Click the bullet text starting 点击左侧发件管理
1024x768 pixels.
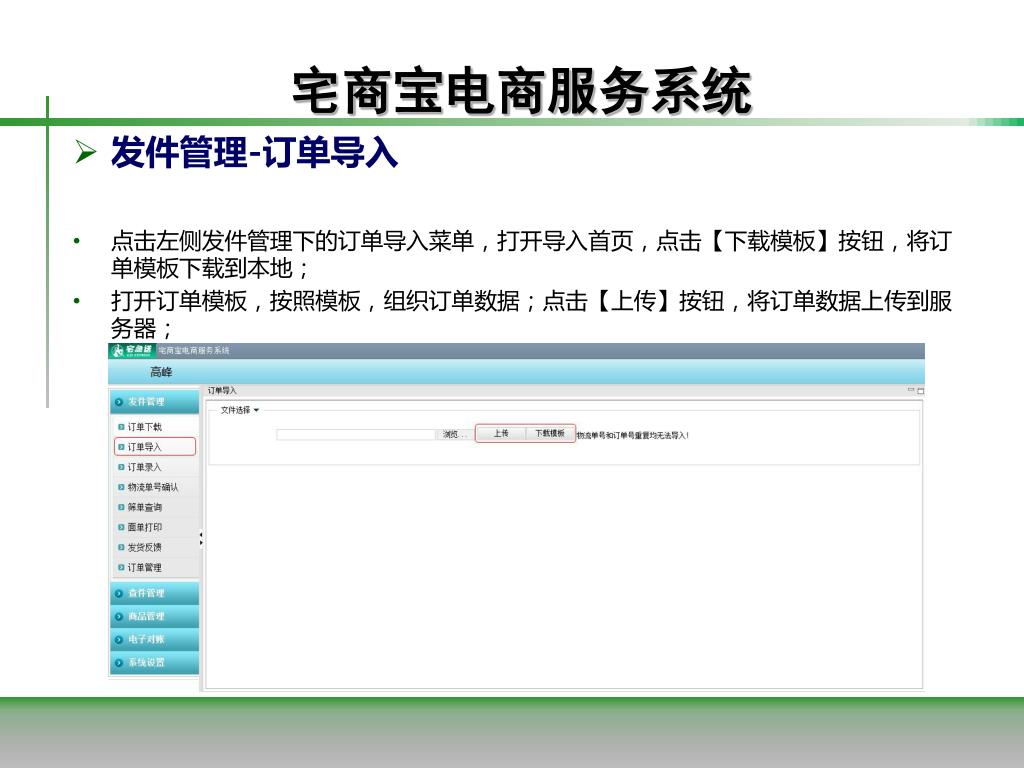coord(532,255)
